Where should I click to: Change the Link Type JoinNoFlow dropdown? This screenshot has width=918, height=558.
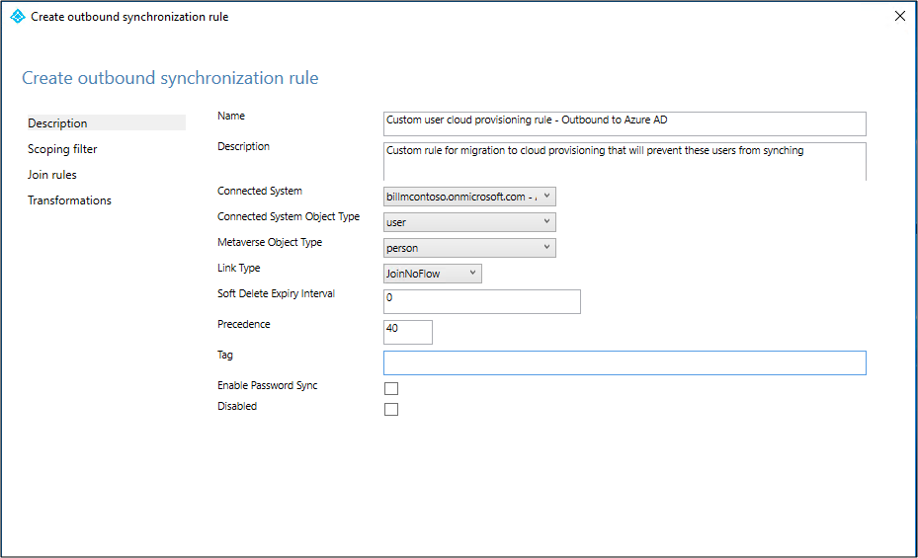[x=433, y=273]
